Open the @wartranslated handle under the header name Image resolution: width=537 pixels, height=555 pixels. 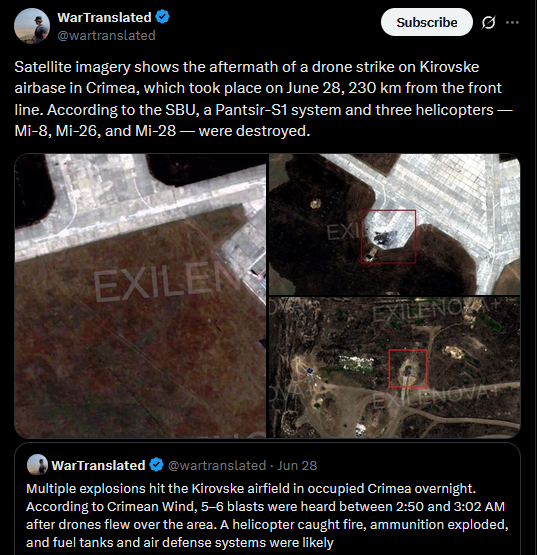coord(106,35)
